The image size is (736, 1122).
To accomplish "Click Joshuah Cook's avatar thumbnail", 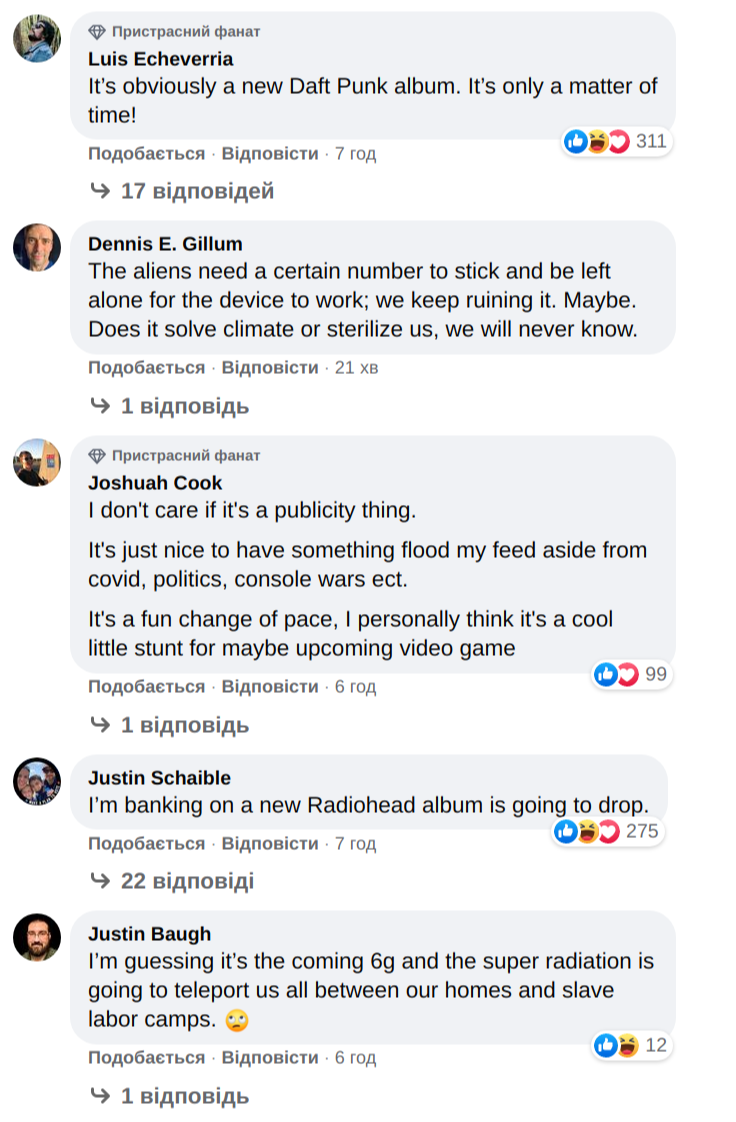I will (x=37, y=462).
